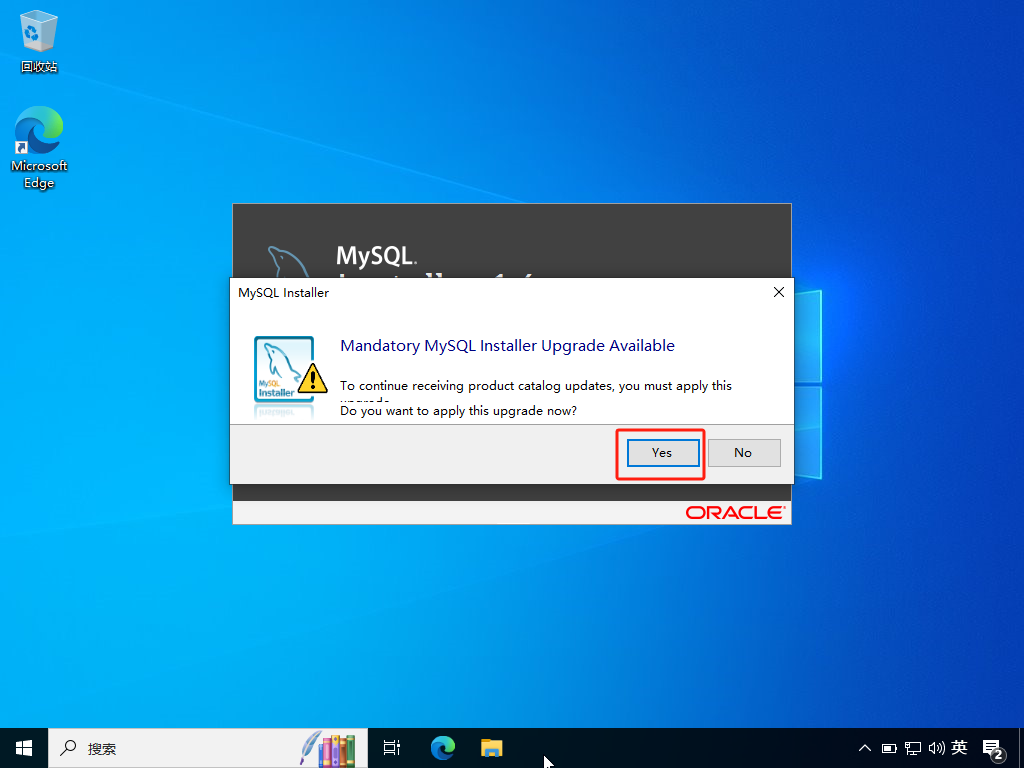Click the MySQL dolphin logo on the splash screen
This screenshot has width=1024, height=768.
(x=289, y=261)
